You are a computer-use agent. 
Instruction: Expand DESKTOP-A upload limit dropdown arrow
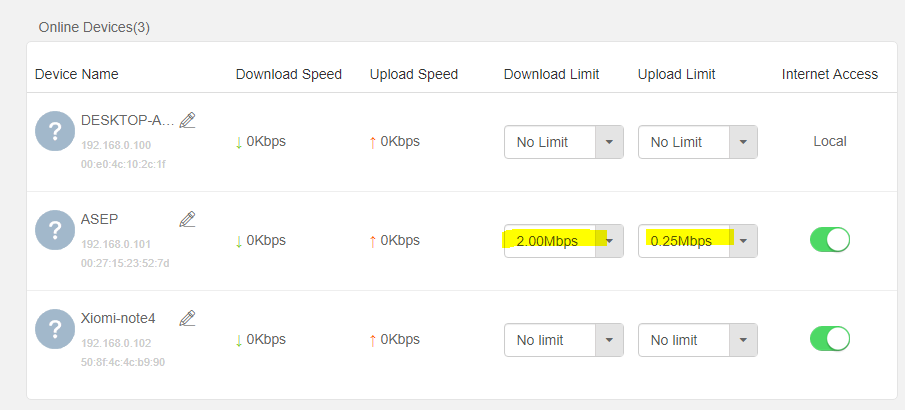click(x=743, y=142)
